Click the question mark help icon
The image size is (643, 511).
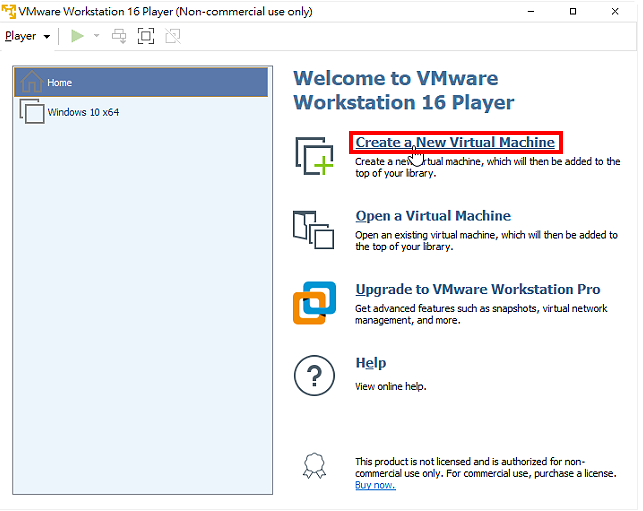tap(315, 376)
